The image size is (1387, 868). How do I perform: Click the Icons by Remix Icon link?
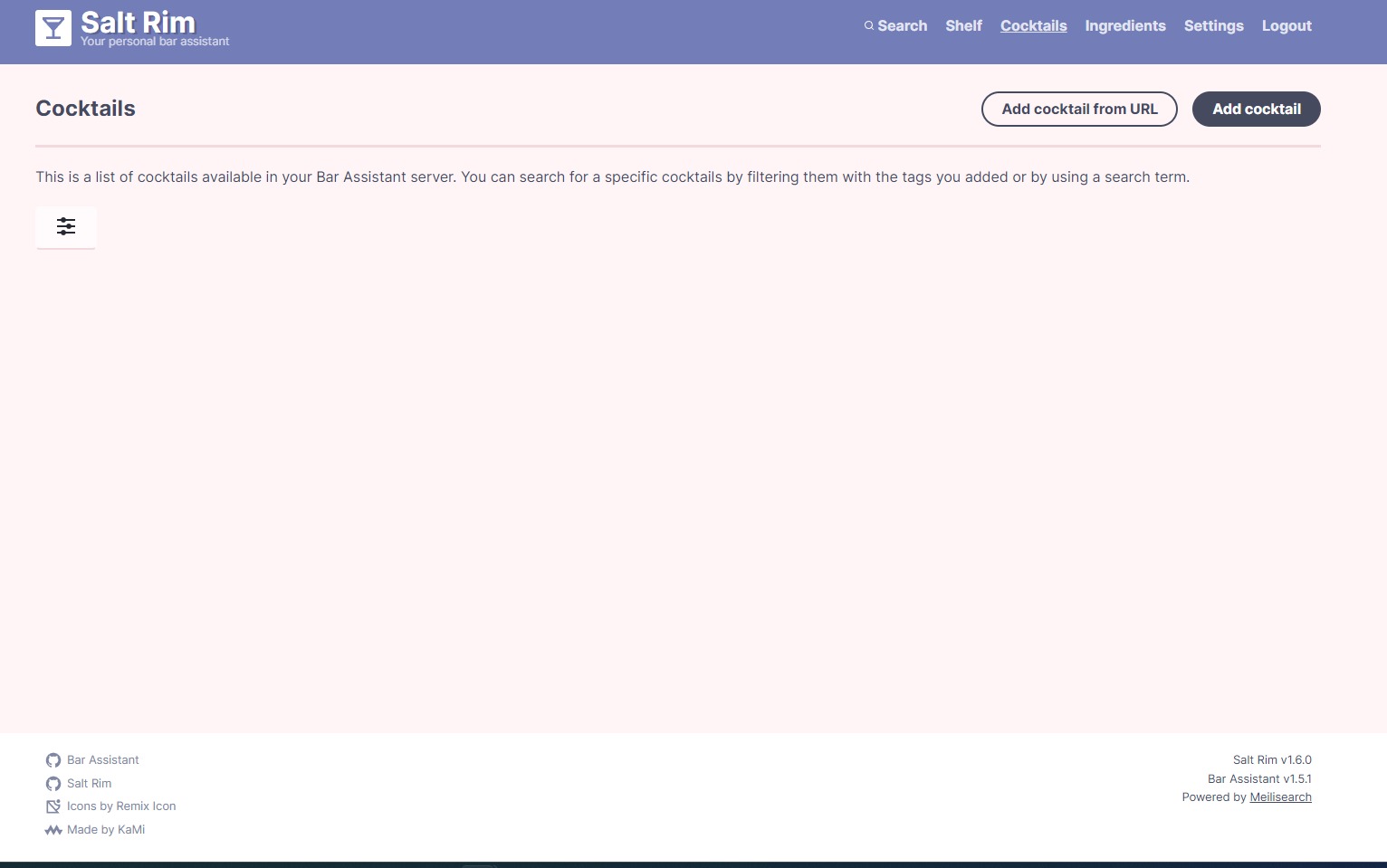pos(120,806)
